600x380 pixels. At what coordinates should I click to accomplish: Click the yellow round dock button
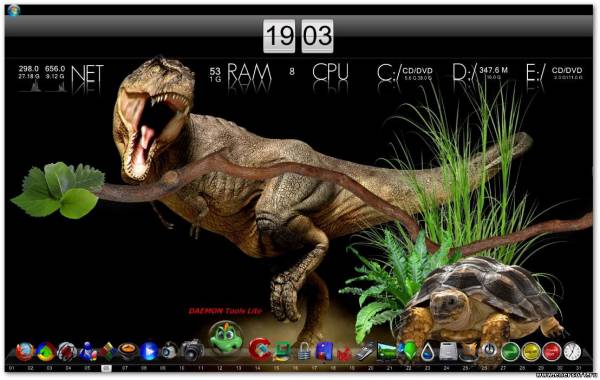(531, 352)
